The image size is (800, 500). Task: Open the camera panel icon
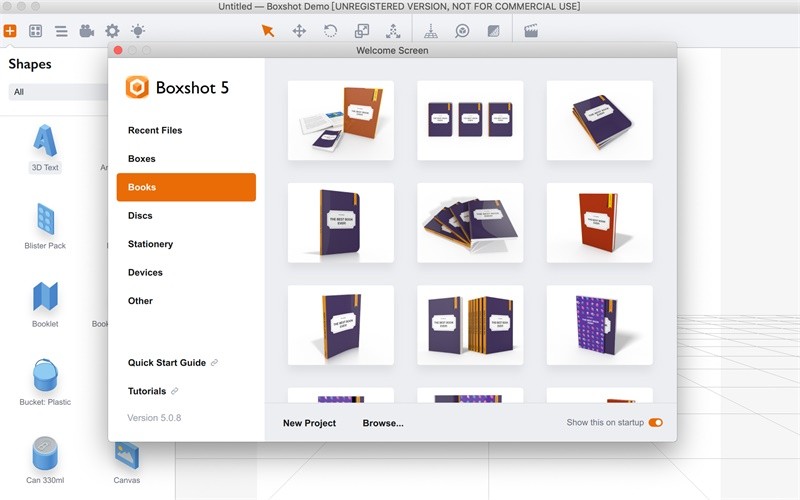coord(87,31)
